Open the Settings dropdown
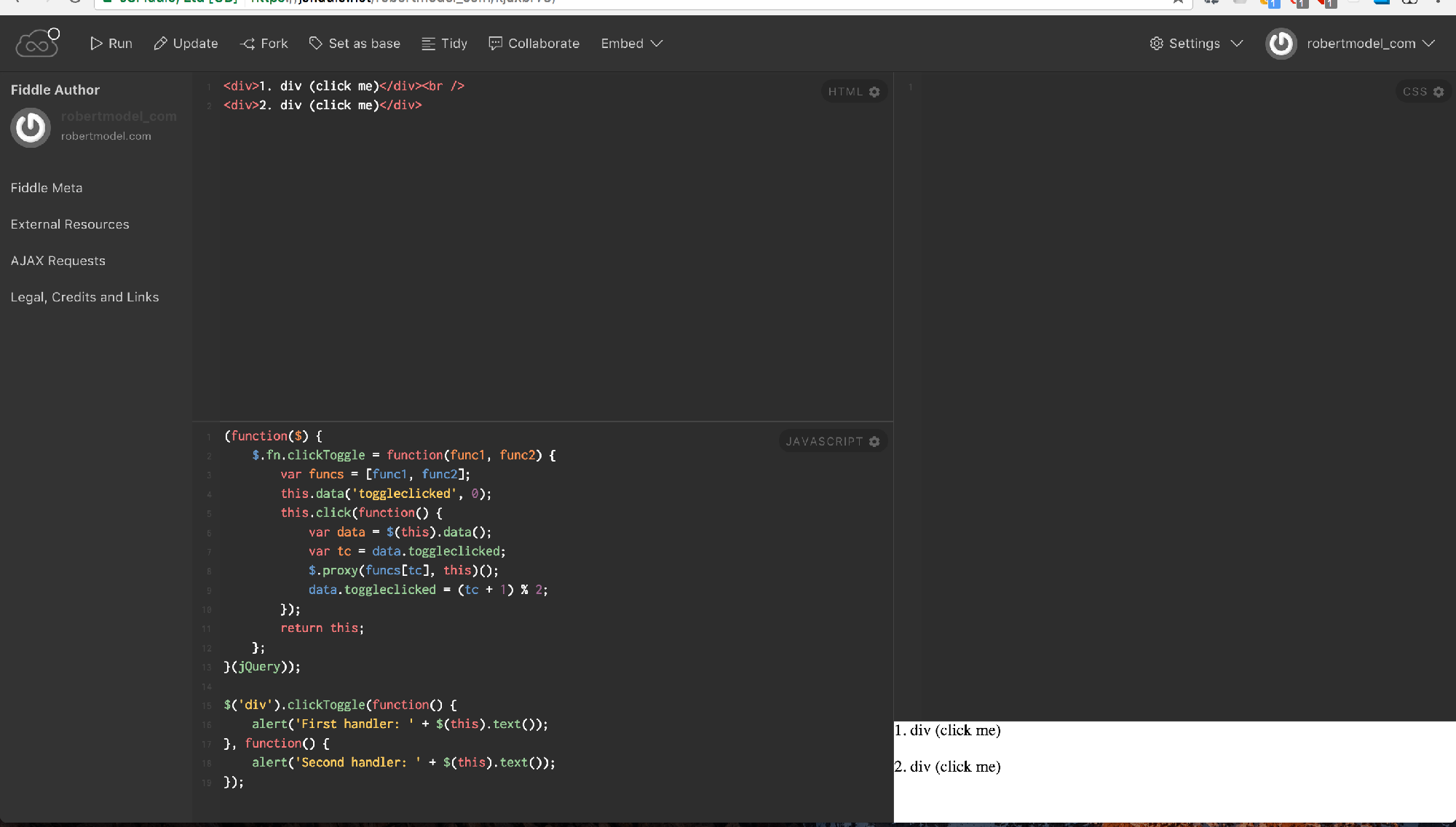This screenshot has height=827, width=1456. (x=1195, y=43)
